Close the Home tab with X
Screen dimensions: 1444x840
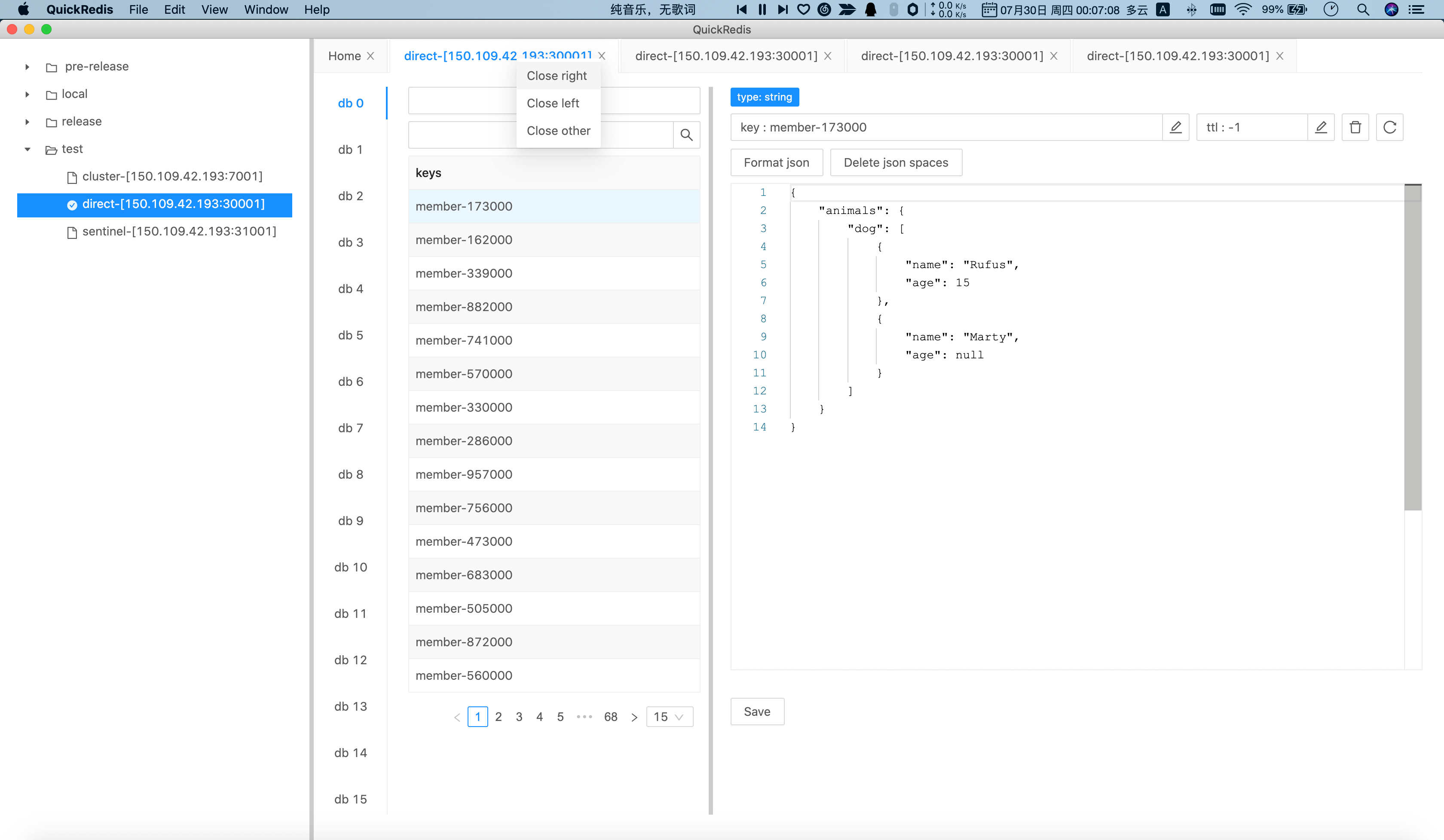point(371,56)
